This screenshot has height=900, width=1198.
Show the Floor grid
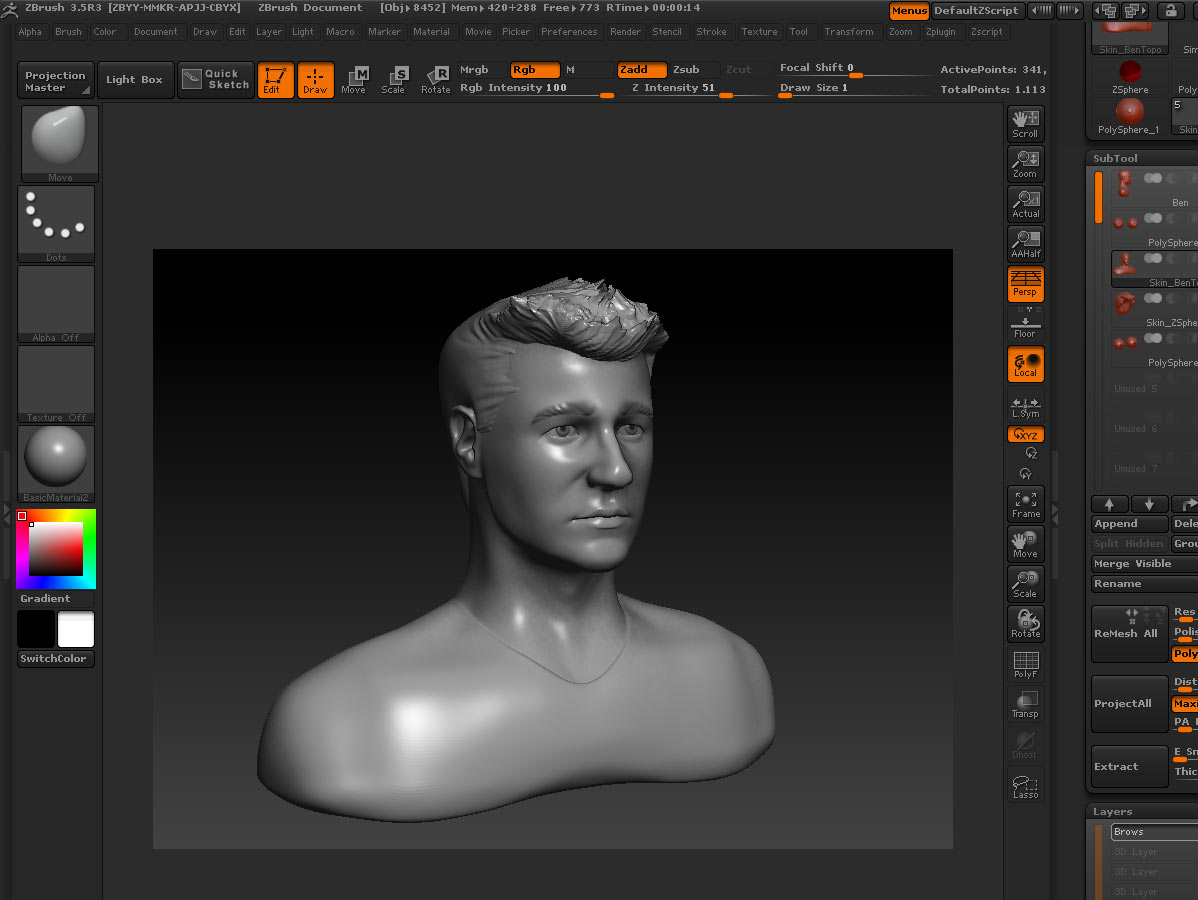tap(1025, 324)
